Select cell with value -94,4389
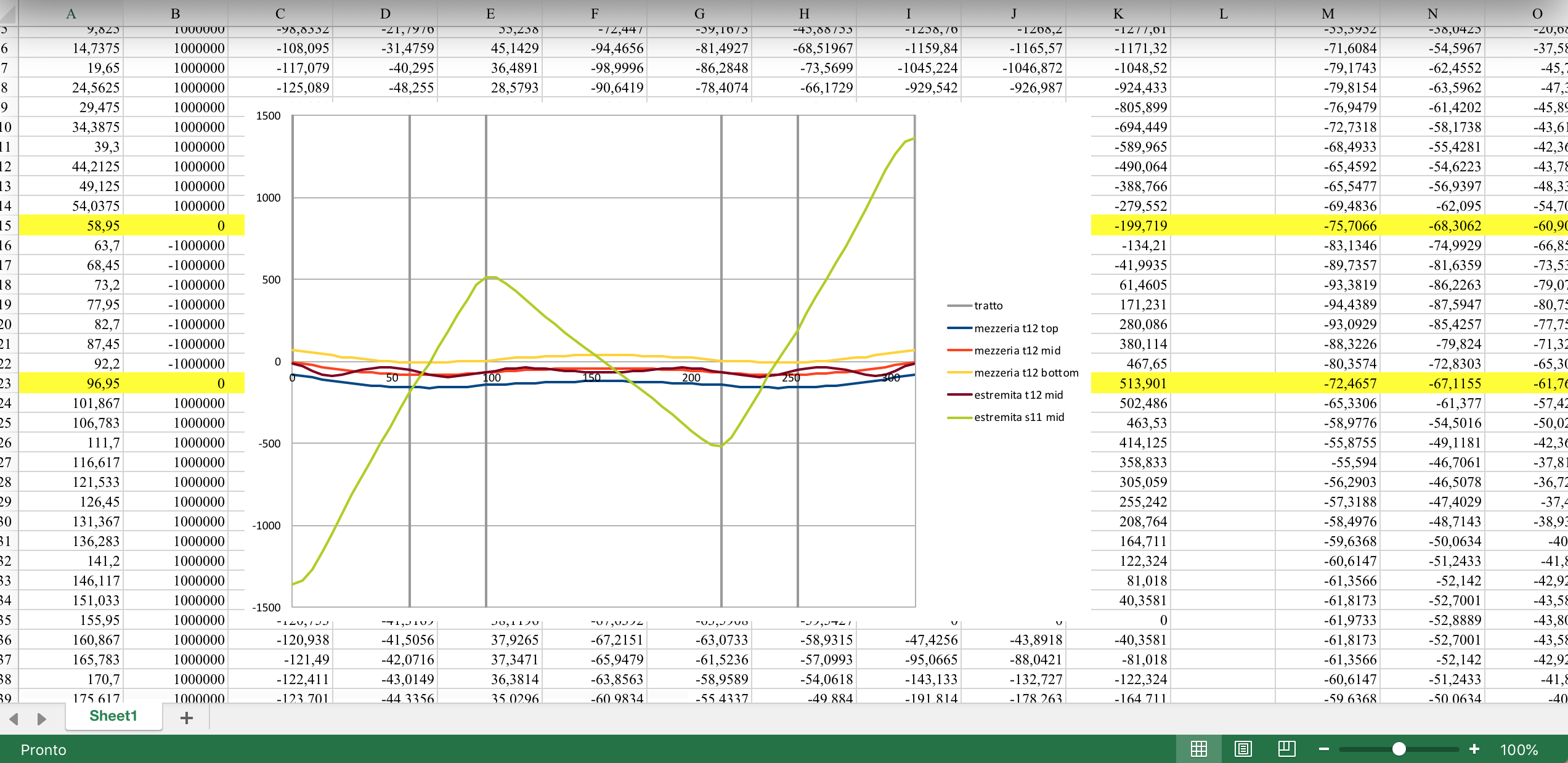Screen dimensions: 1568x763 point(1328,304)
